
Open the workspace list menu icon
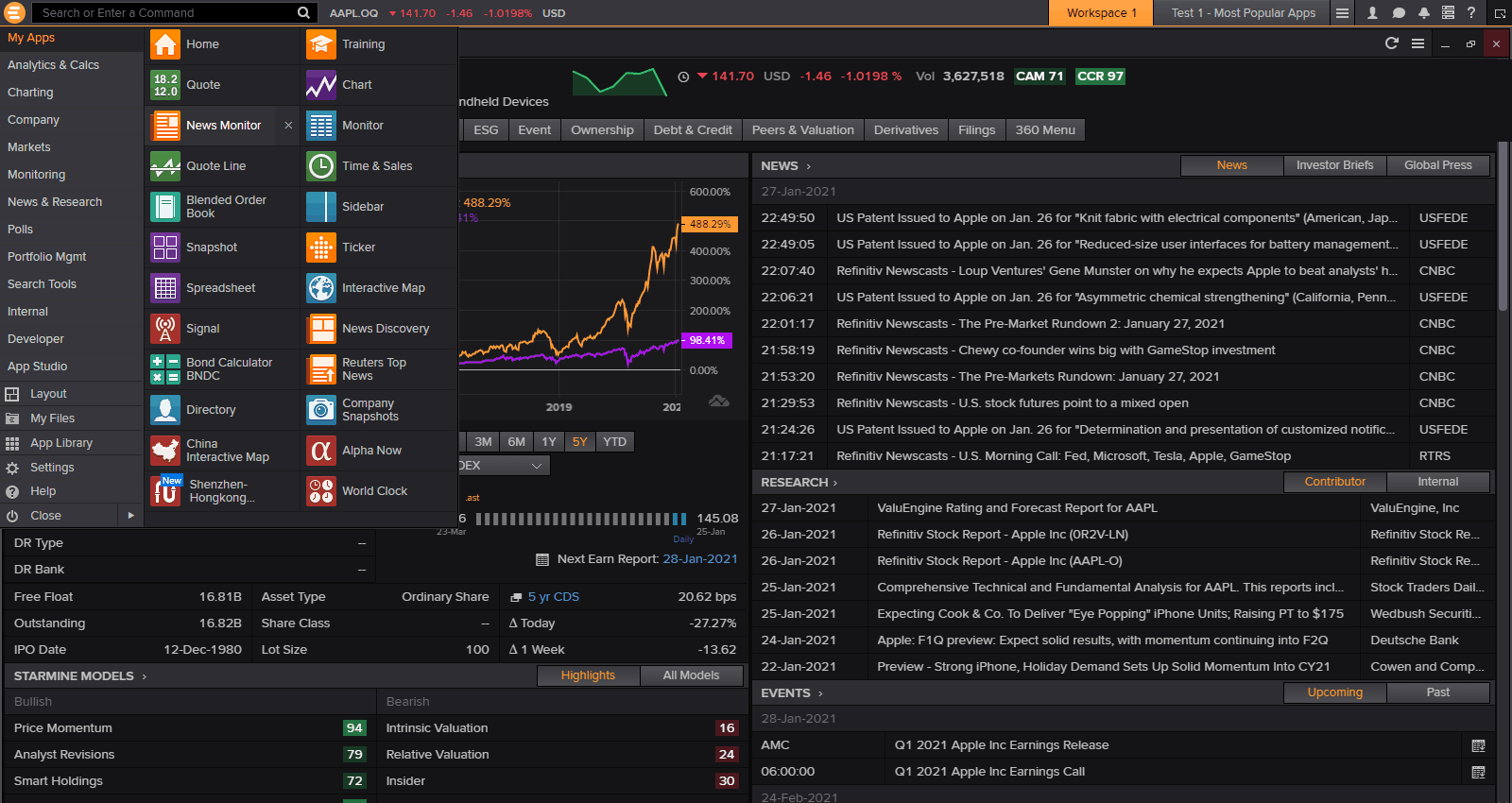[1342, 13]
